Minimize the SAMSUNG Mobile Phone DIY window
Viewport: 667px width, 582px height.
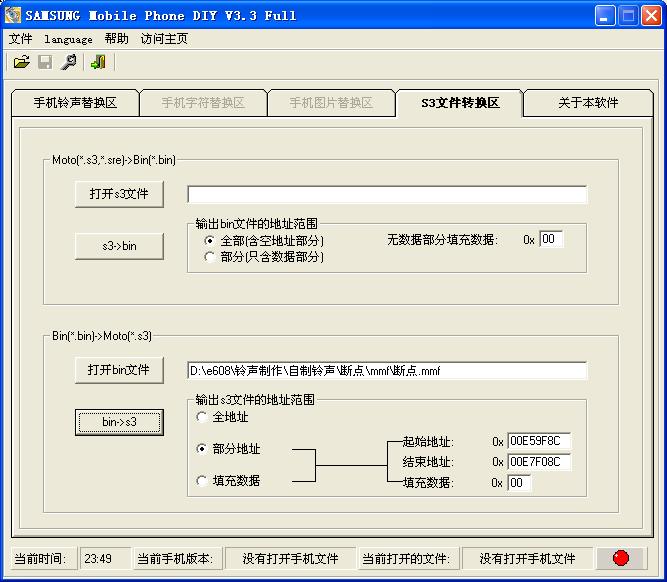tap(604, 16)
